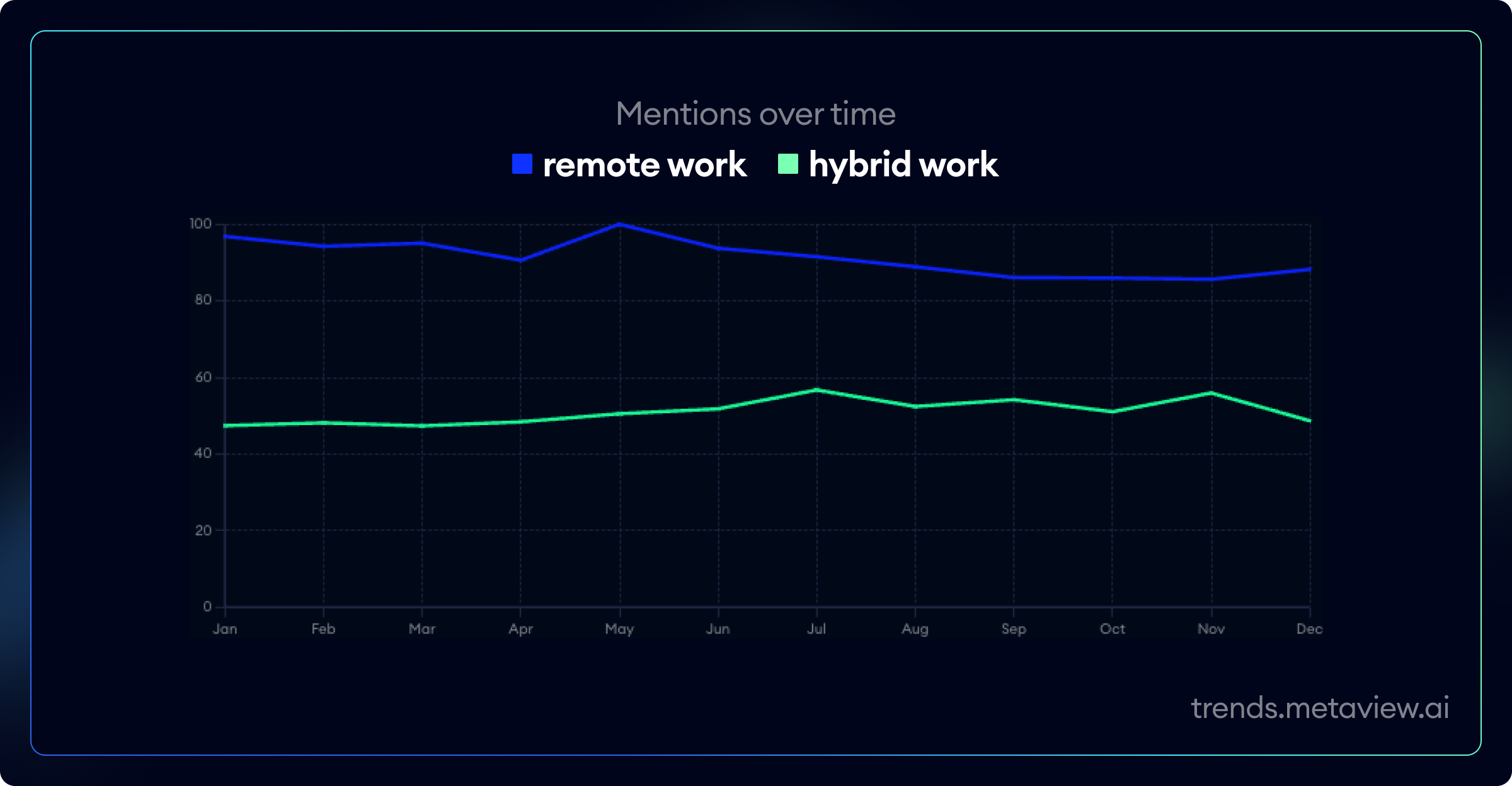Toggle the remote work legend label

[x=644, y=165]
